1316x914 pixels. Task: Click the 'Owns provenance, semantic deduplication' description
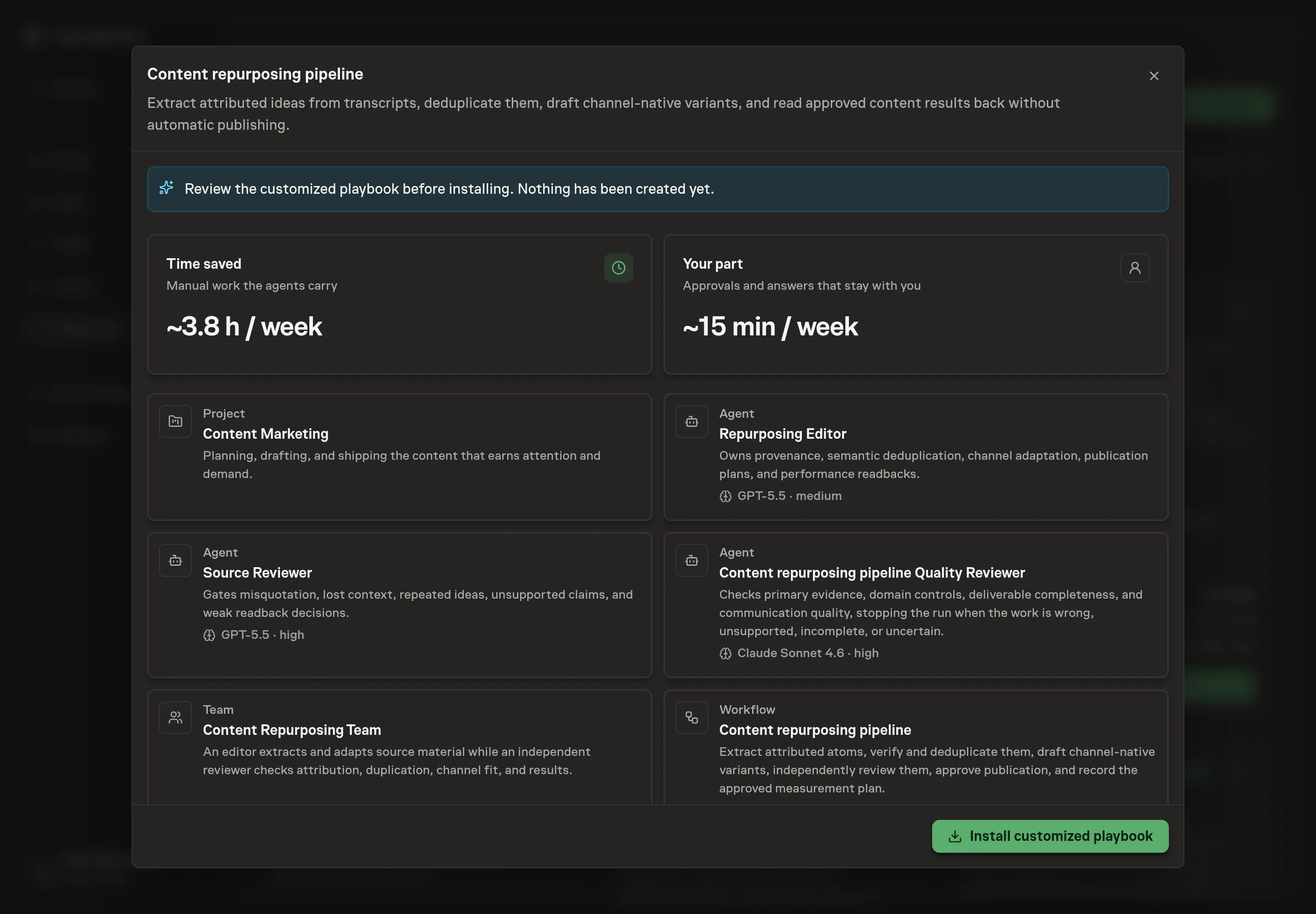click(x=934, y=464)
